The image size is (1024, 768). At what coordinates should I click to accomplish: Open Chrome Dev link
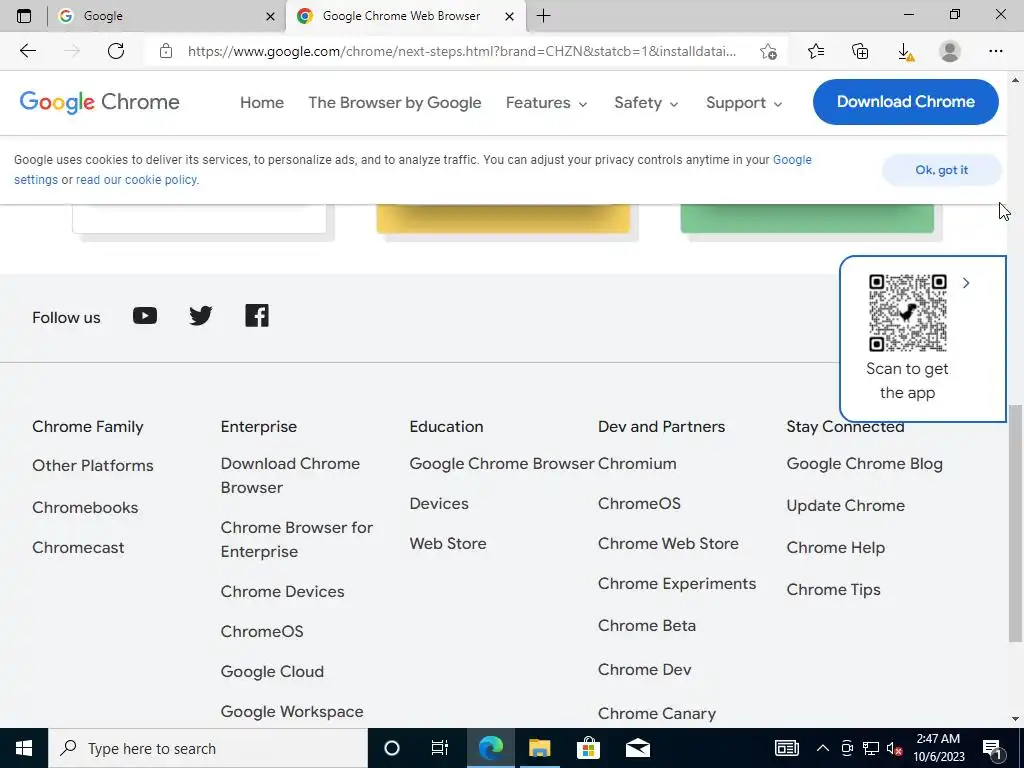(644, 669)
